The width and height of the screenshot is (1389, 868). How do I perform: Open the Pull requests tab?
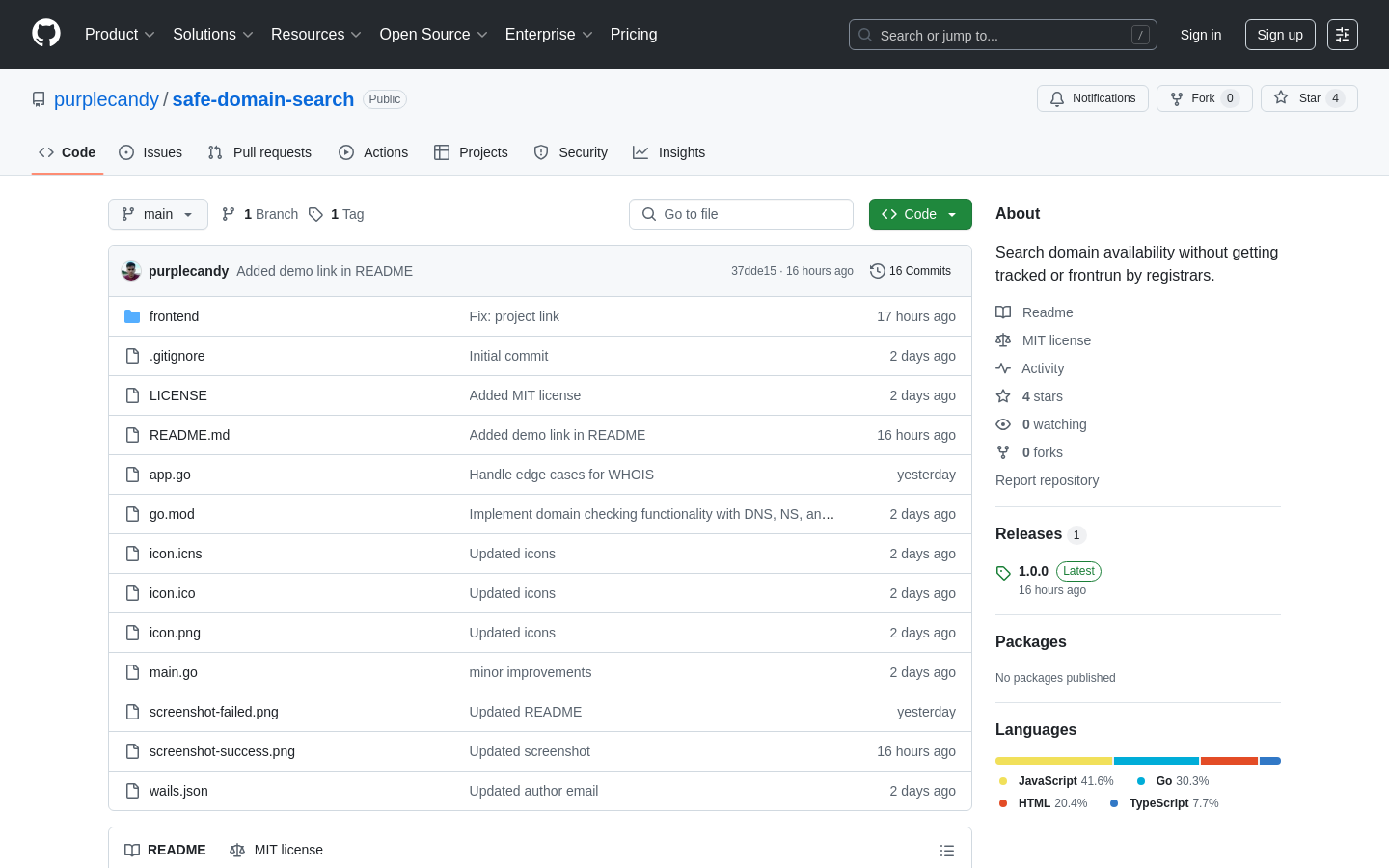tap(259, 152)
